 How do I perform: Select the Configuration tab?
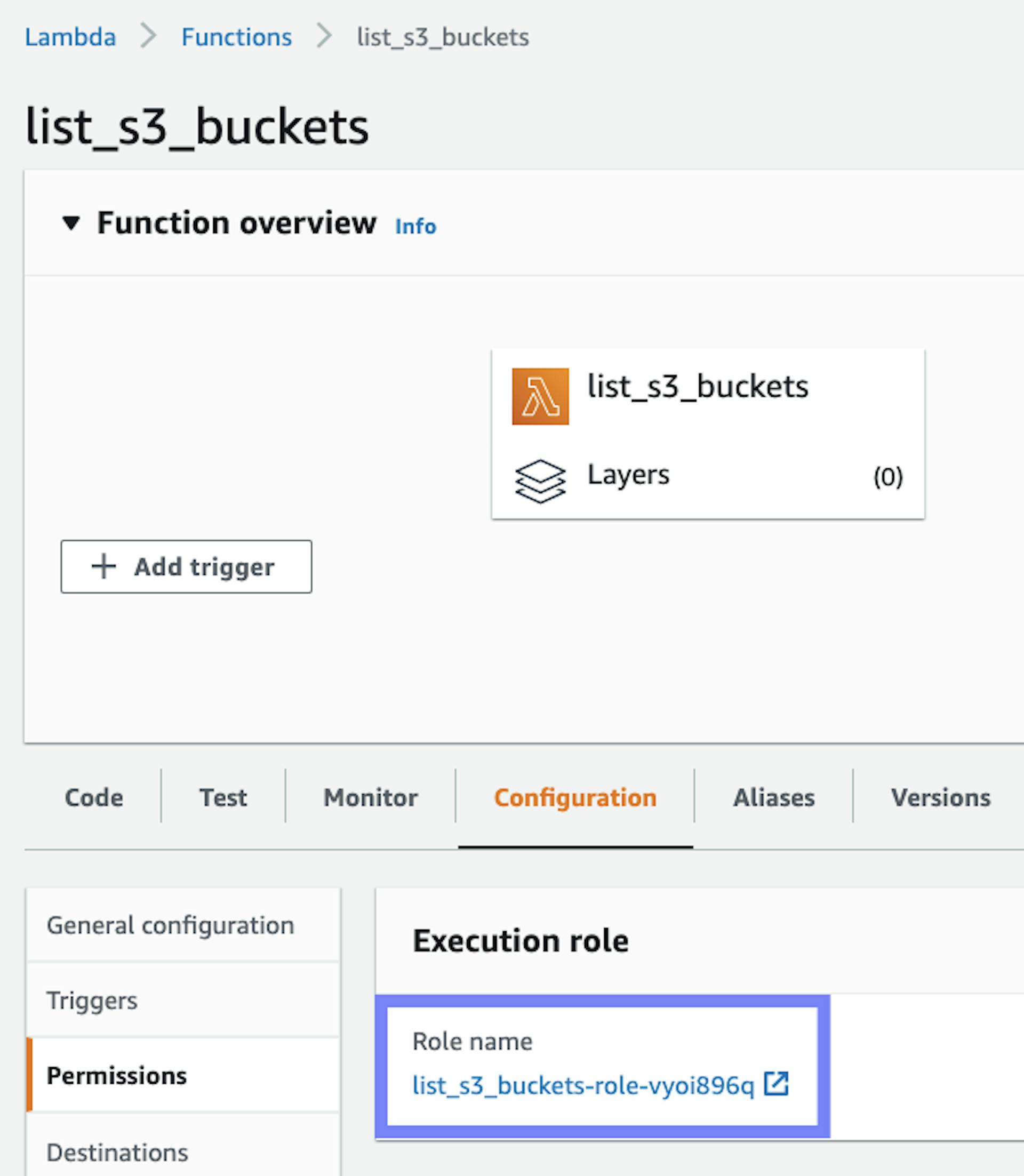point(575,797)
